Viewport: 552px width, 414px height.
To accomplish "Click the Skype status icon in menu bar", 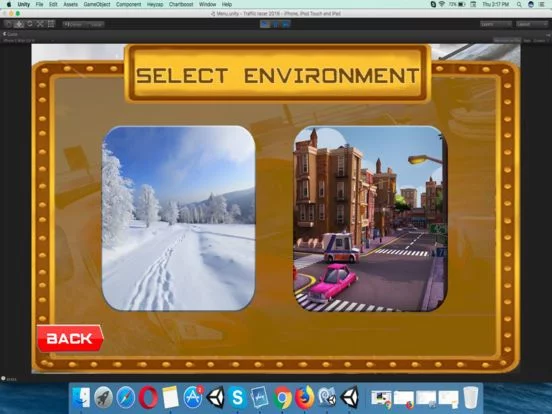I will (x=433, y=4).
